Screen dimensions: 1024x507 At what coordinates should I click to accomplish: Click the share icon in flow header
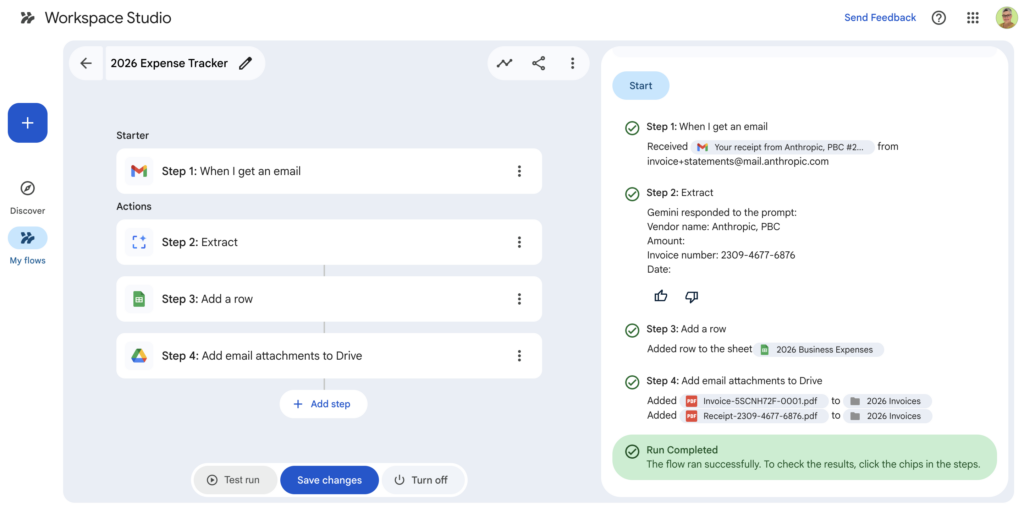click(538, 63)
